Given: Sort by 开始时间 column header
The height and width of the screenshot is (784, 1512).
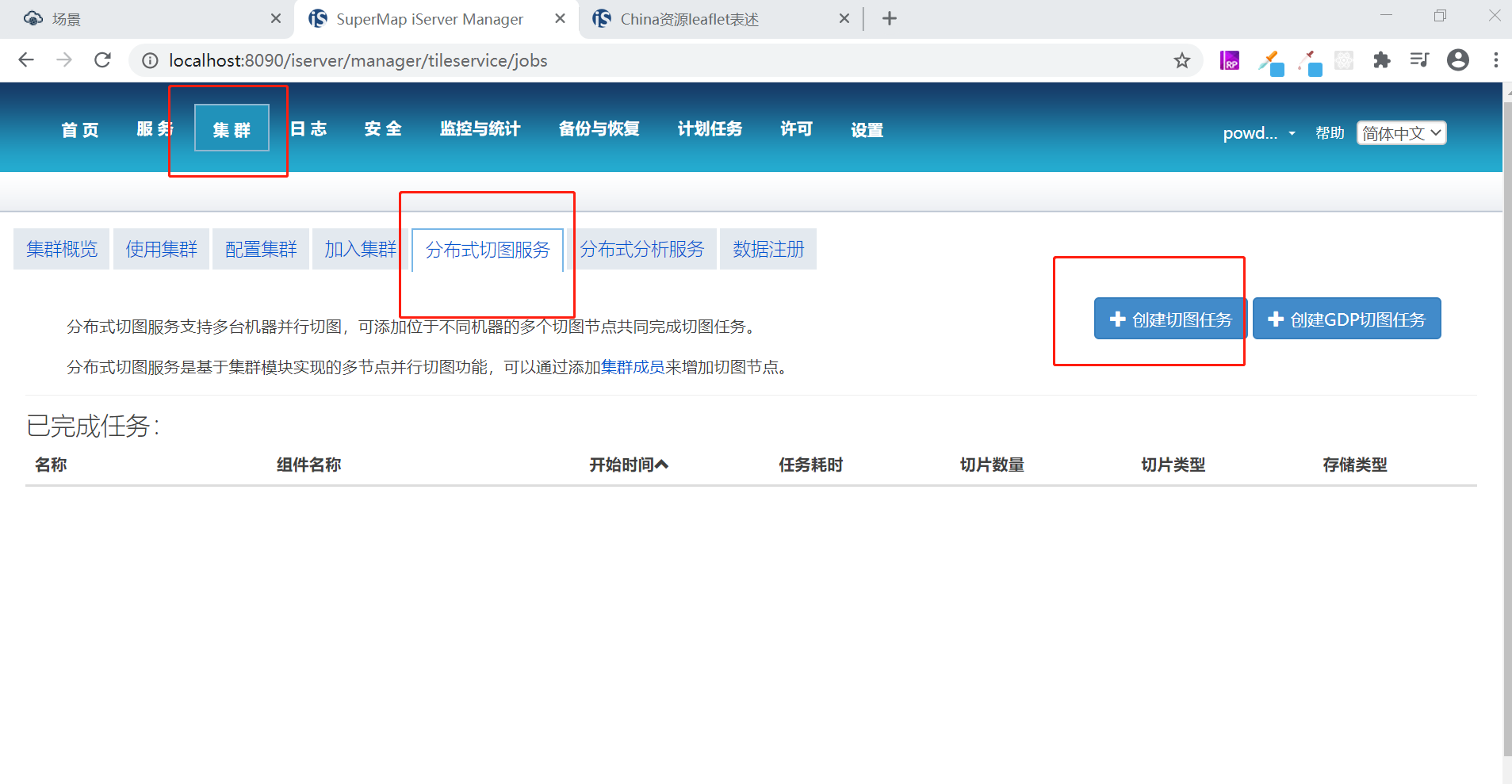Looking at the screenshot, I should coord(629,465).
